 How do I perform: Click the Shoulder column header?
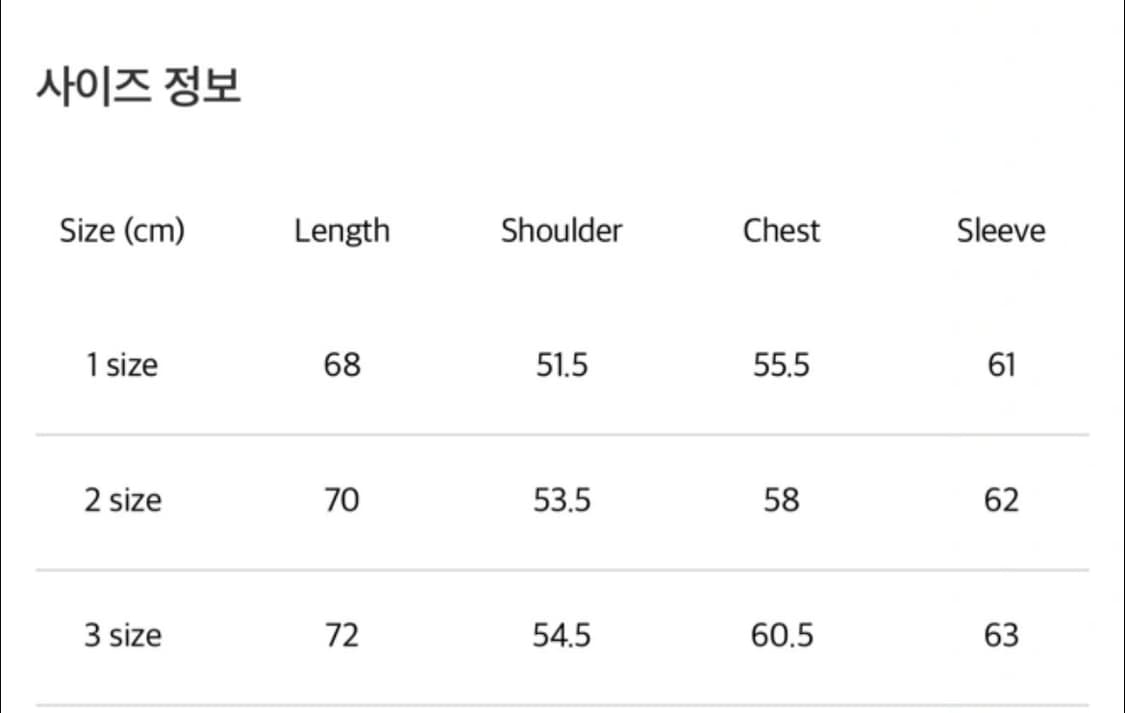pyautogui.click(x=561, y=231)
